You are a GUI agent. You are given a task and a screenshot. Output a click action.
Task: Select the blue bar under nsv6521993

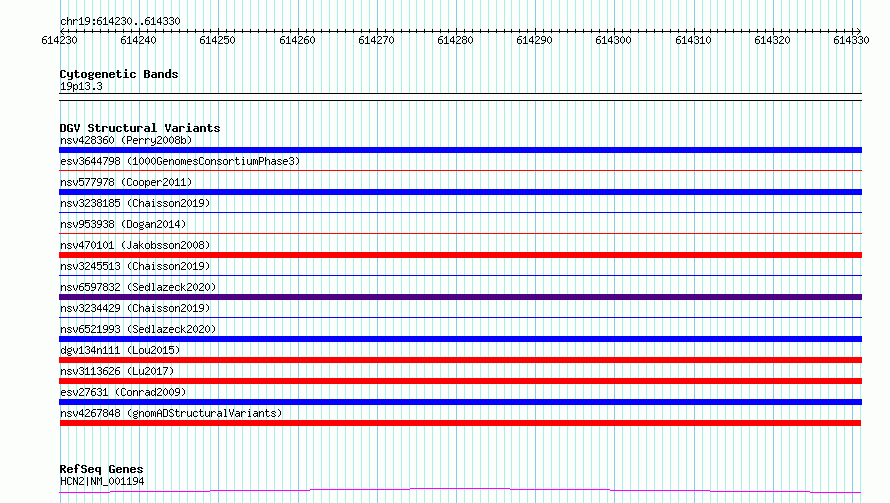click(x=460, y=339)
